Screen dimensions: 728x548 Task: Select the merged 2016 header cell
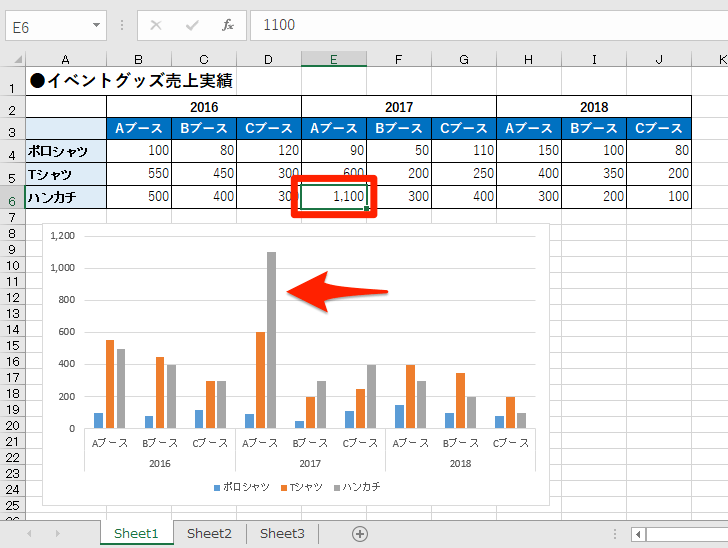(x=204, y=107)
